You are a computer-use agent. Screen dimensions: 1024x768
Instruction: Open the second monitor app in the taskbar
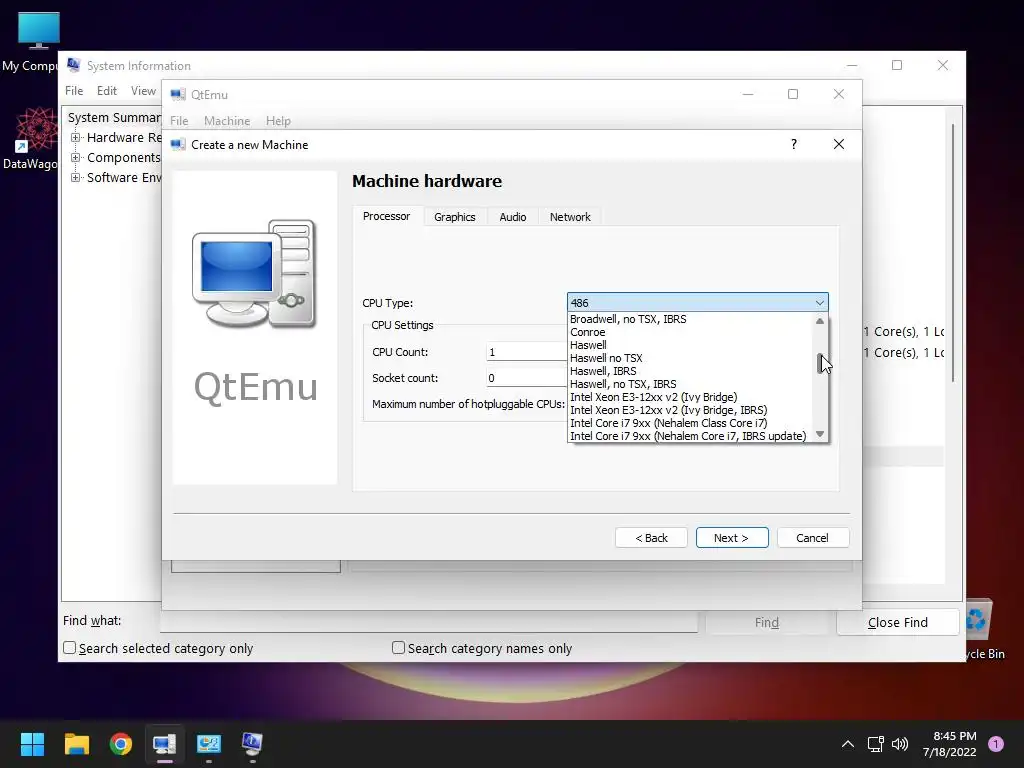[209, 744]
